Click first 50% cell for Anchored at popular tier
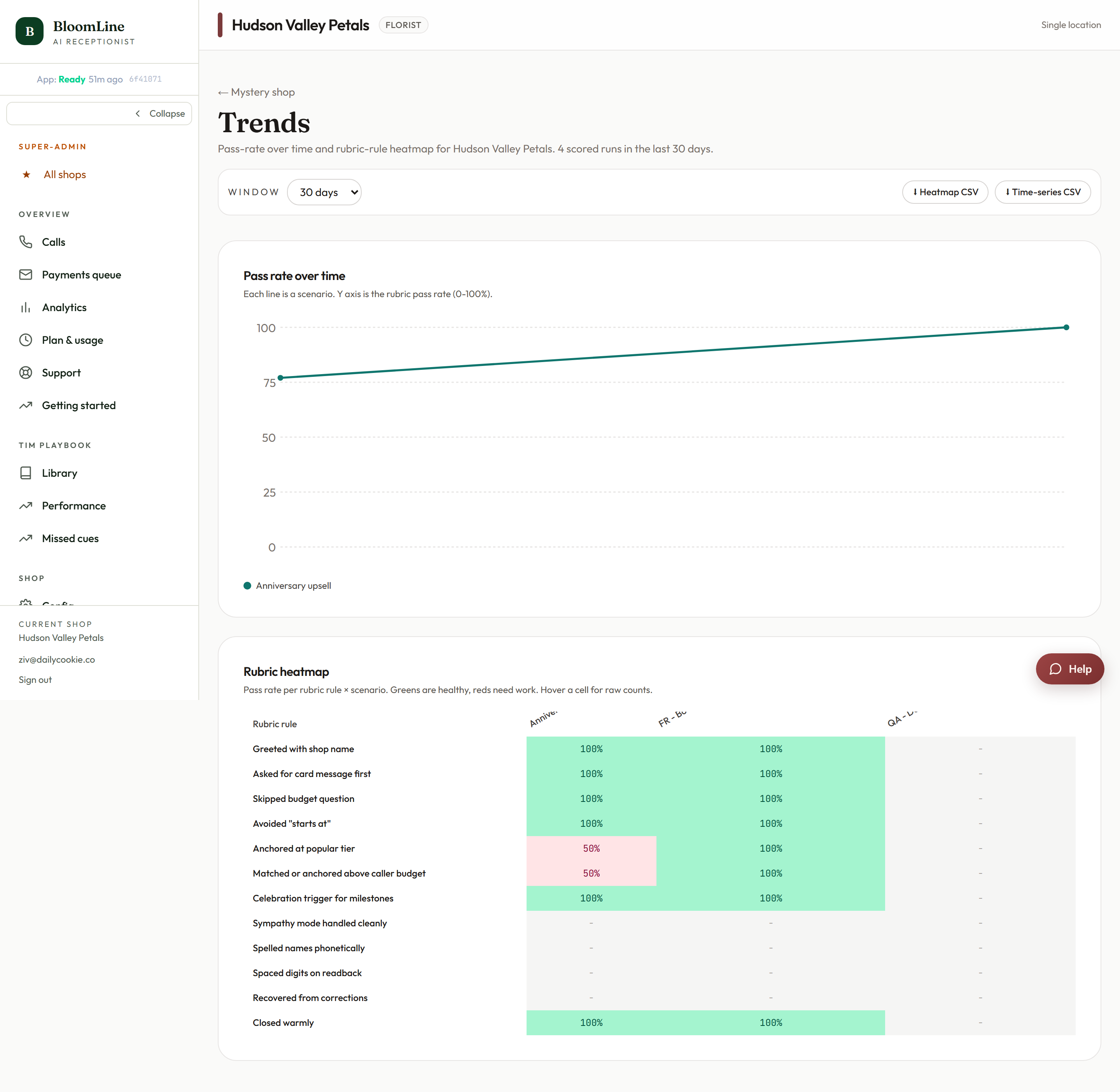This screenshot has height=1092, width=1120. tap(591, 848)
